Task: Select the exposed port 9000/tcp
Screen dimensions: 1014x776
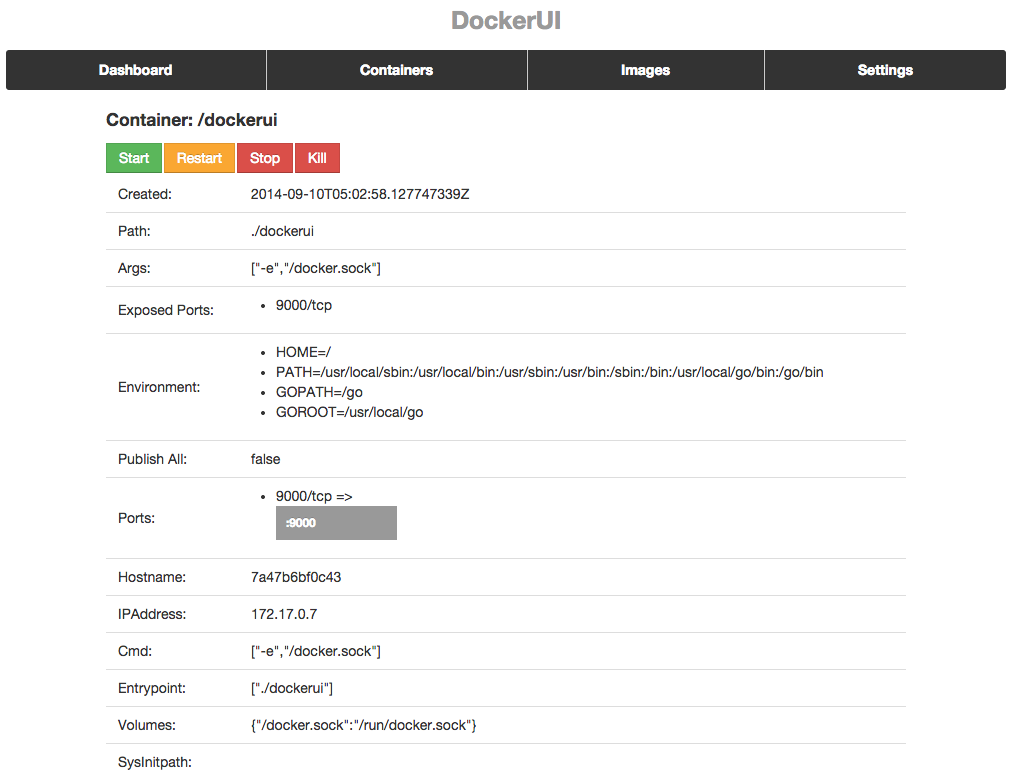Action: [304, 305]
